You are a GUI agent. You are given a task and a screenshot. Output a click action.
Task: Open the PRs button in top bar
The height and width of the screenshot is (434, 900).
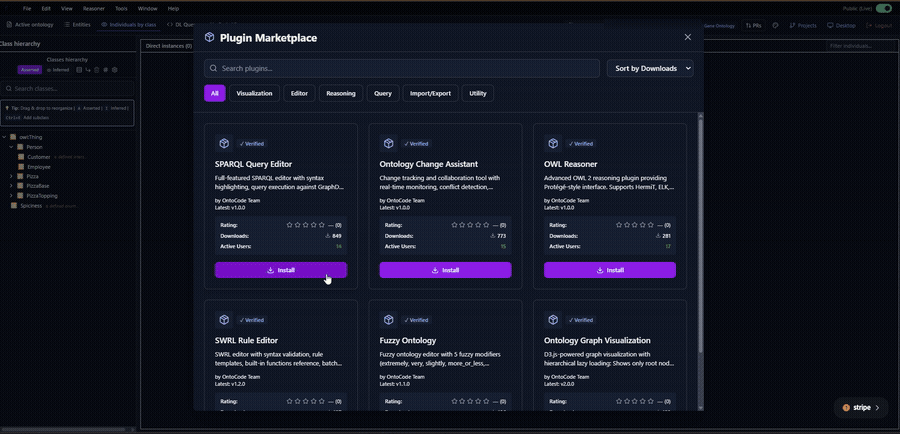click(x=754, y=25)
